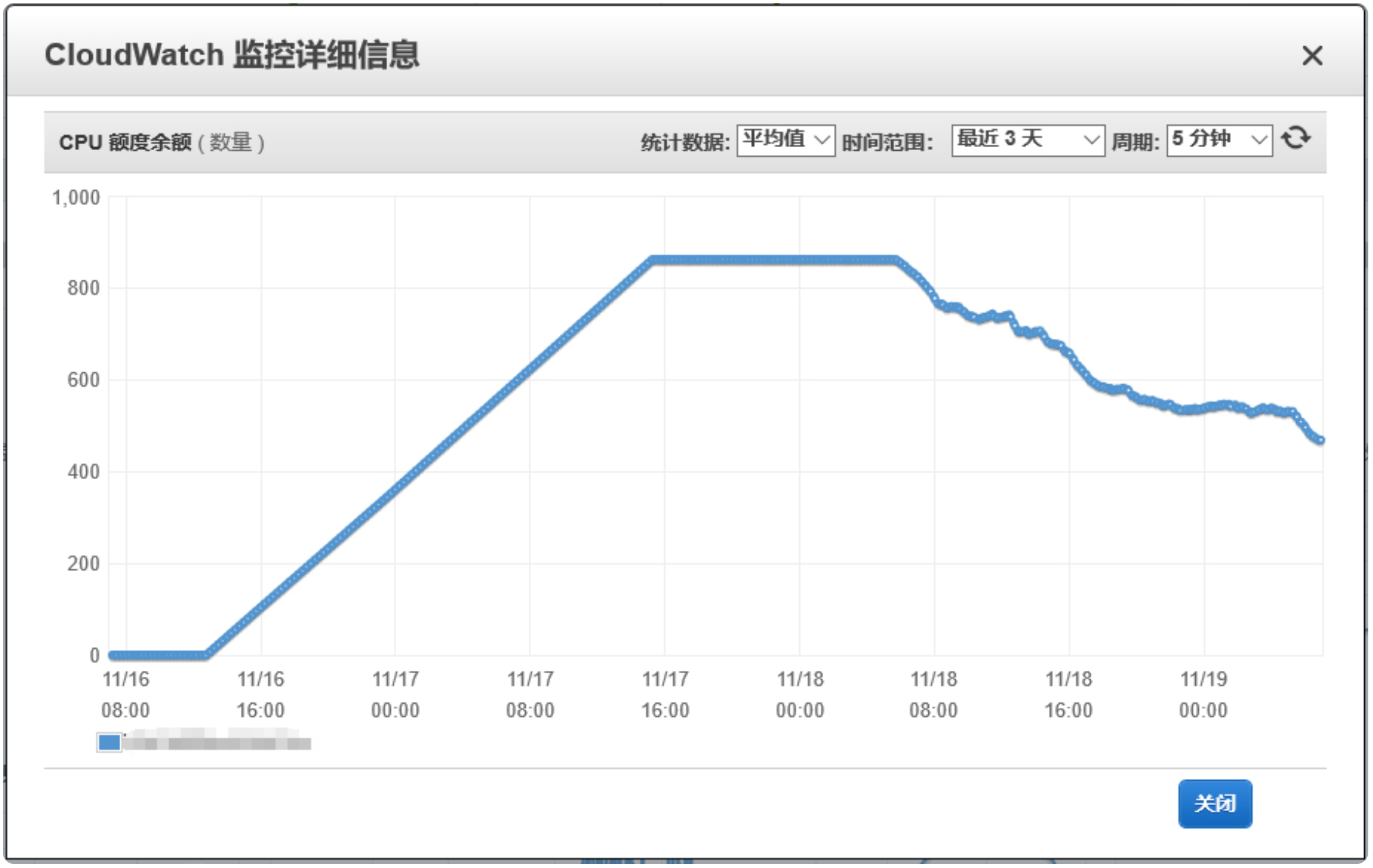Expand the 时间范围 最近 3 天 dropdown
The height and width of the screenshot is (868, 1373).
[x=1027, y=140]
